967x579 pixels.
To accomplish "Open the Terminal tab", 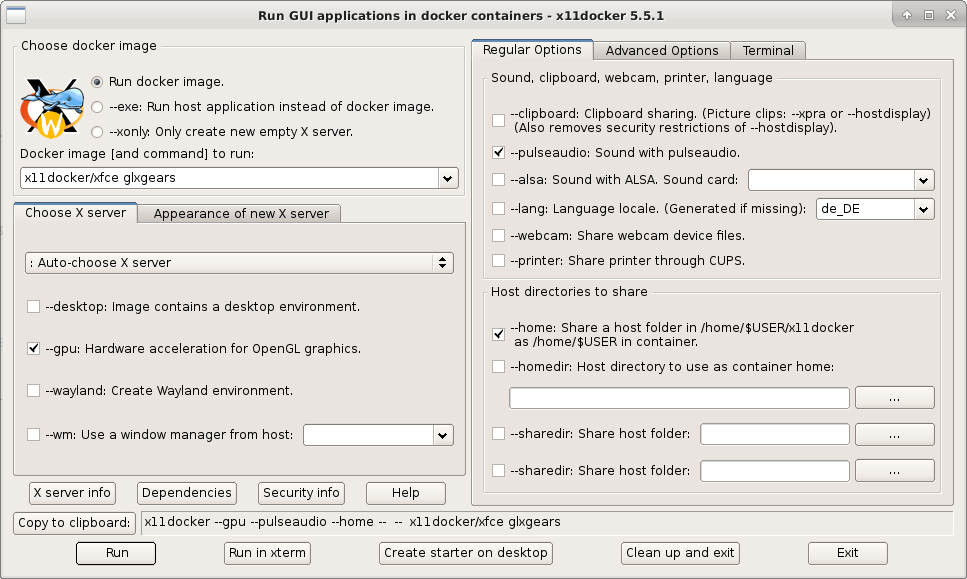I will coord(768,51).
